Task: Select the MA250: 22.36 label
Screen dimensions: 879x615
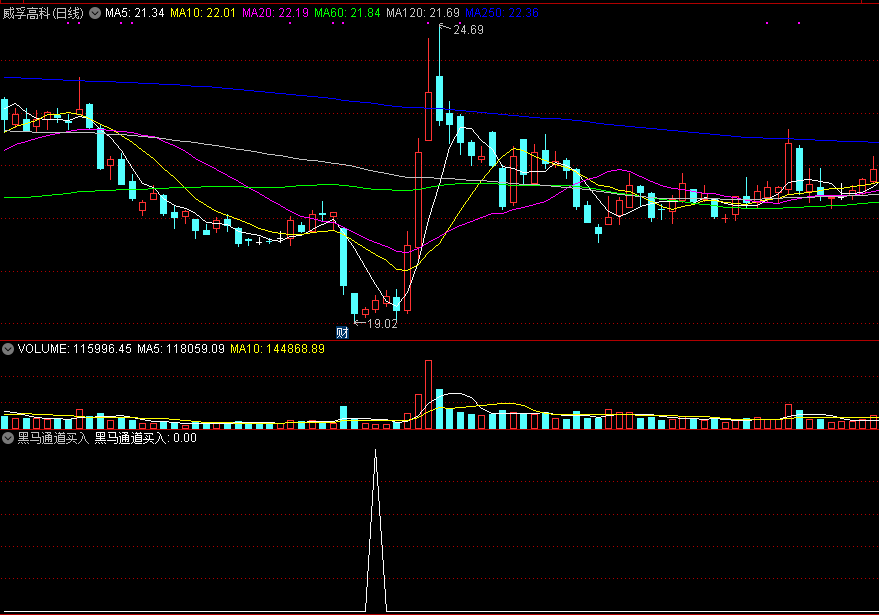Action: [502, 13]
